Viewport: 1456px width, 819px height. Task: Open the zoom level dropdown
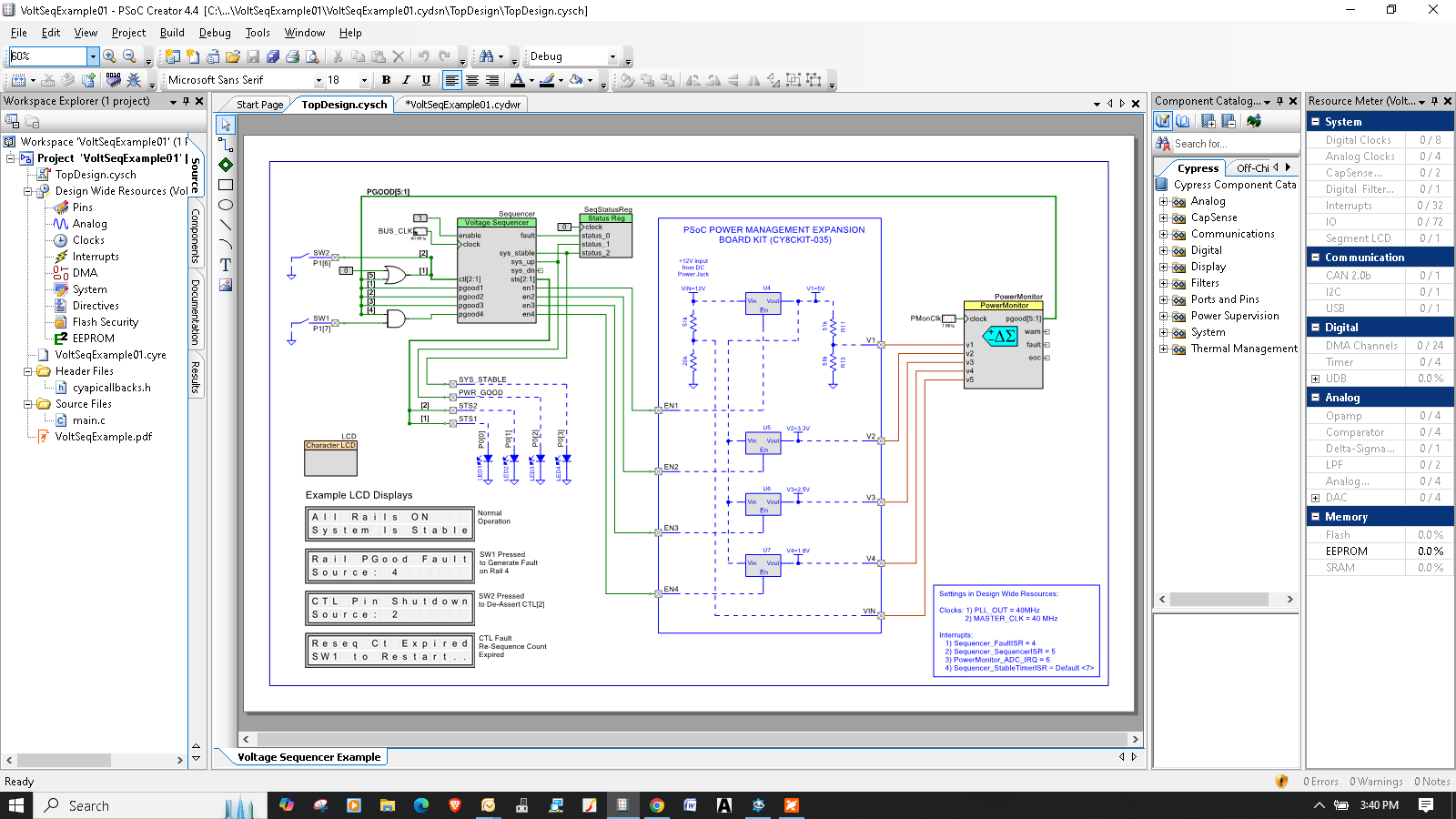[x=93, y=56]
